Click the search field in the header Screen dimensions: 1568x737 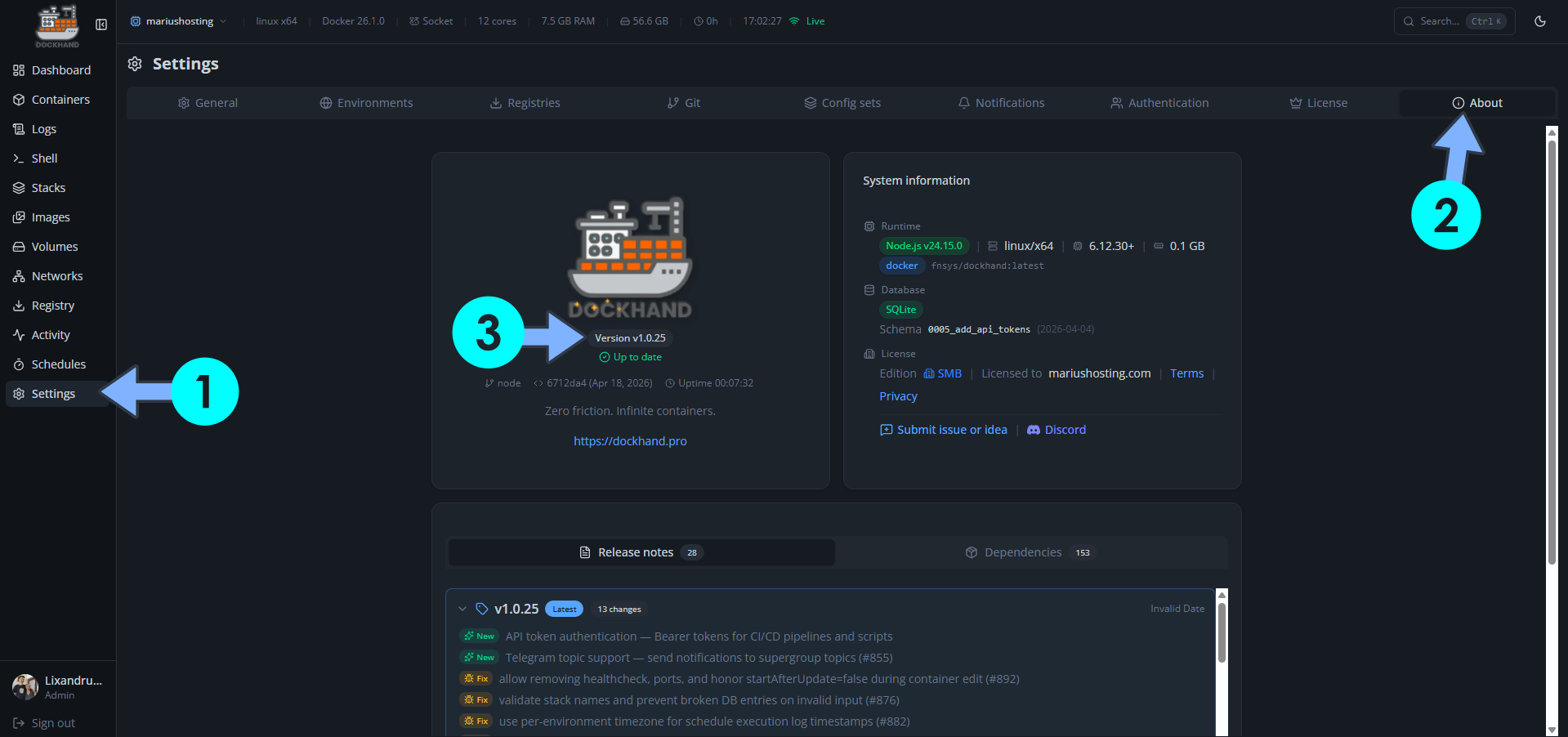click(1453, 21)
